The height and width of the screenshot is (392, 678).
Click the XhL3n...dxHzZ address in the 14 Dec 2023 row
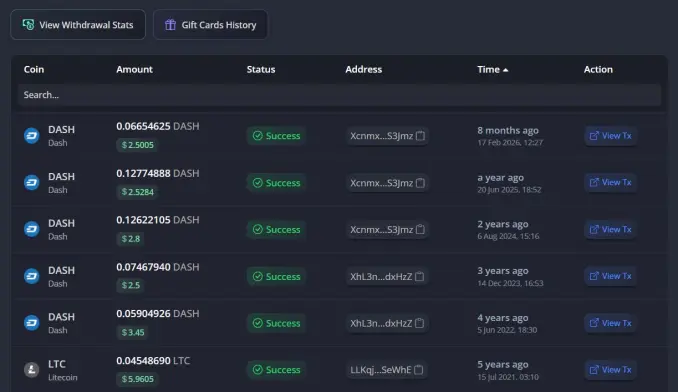click(x=381, y=276)
